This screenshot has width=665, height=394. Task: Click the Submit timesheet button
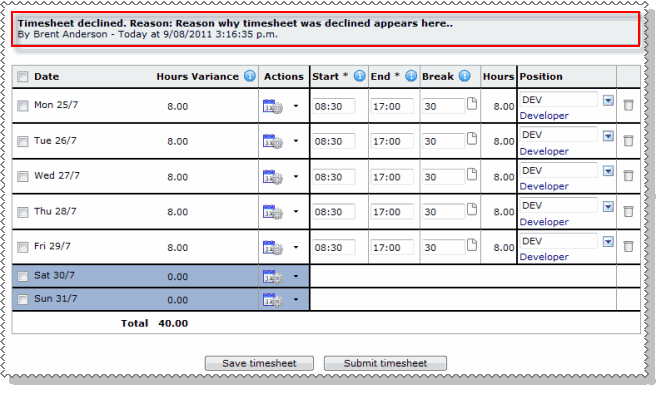385,363
